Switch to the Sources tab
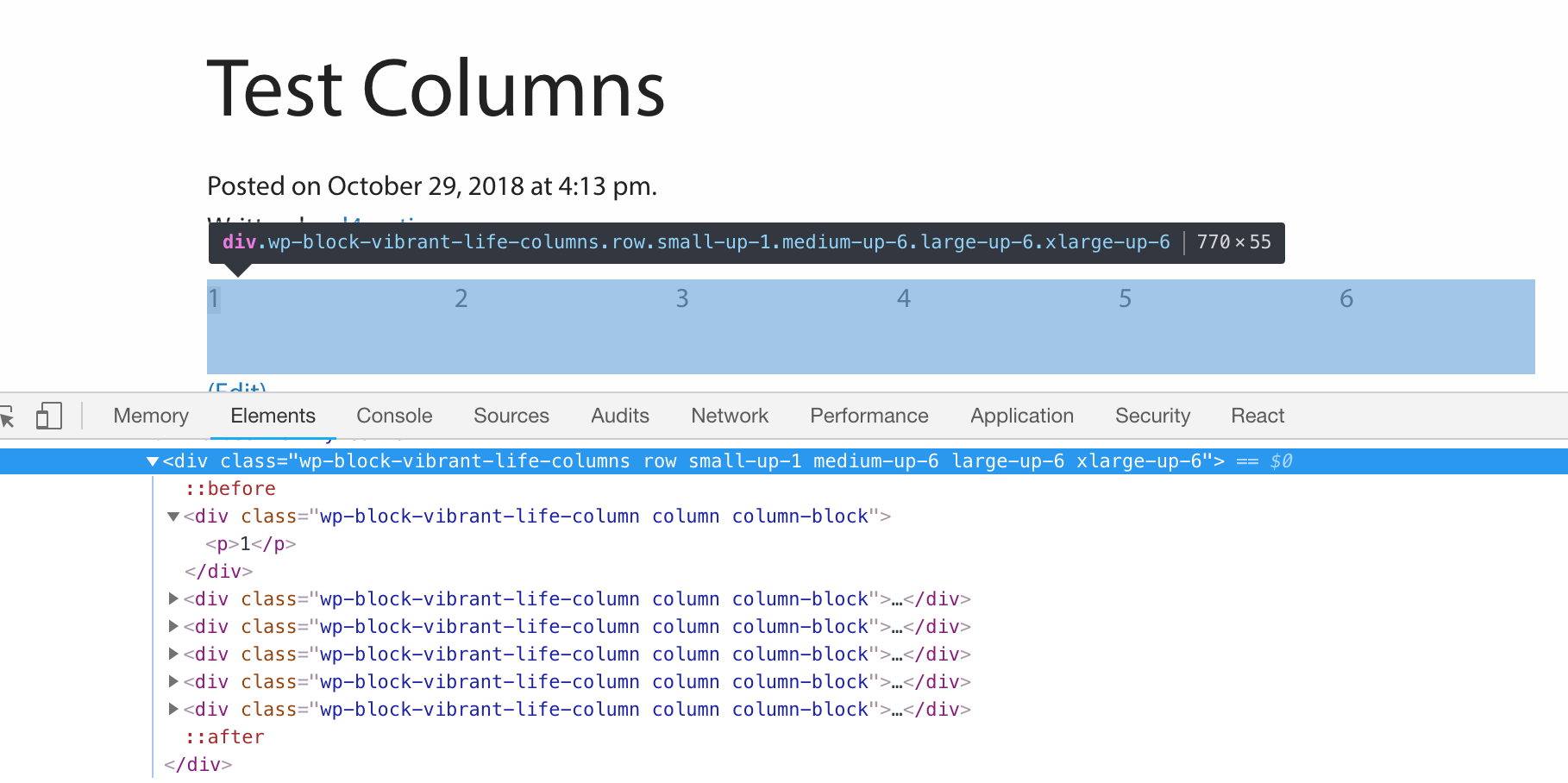This screenshot has height=783, width=1568. (x=511, y=416)
